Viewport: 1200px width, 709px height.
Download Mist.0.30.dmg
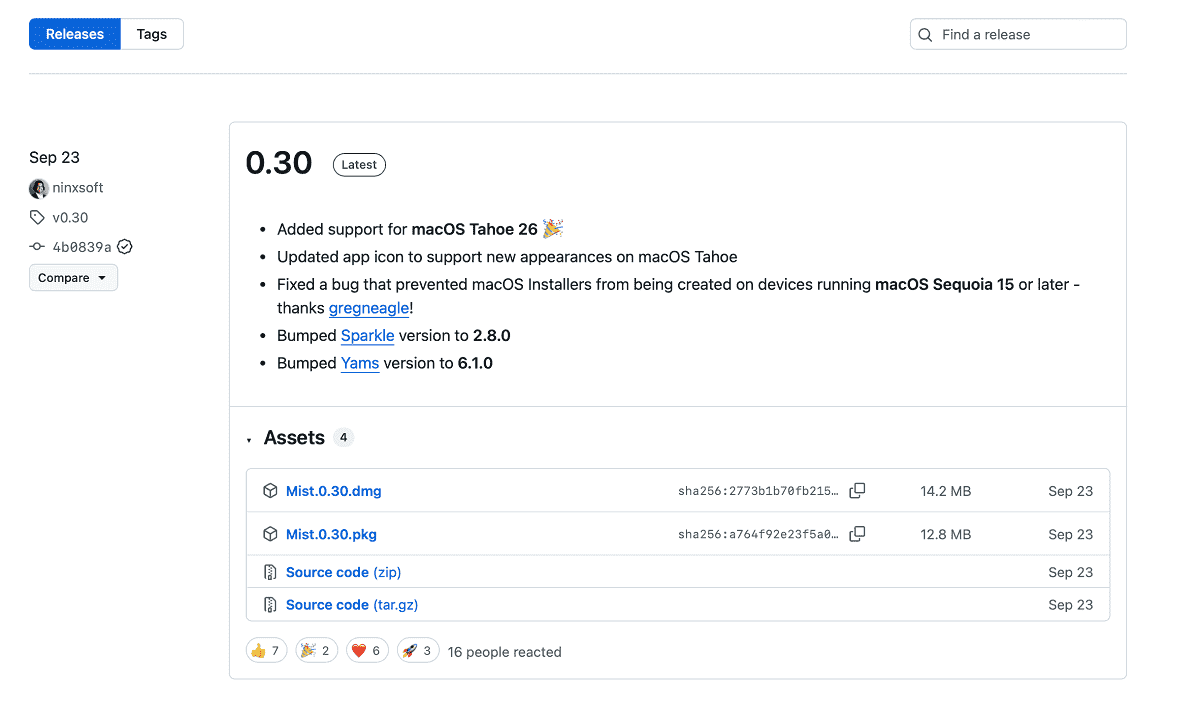tap(334, 491)
